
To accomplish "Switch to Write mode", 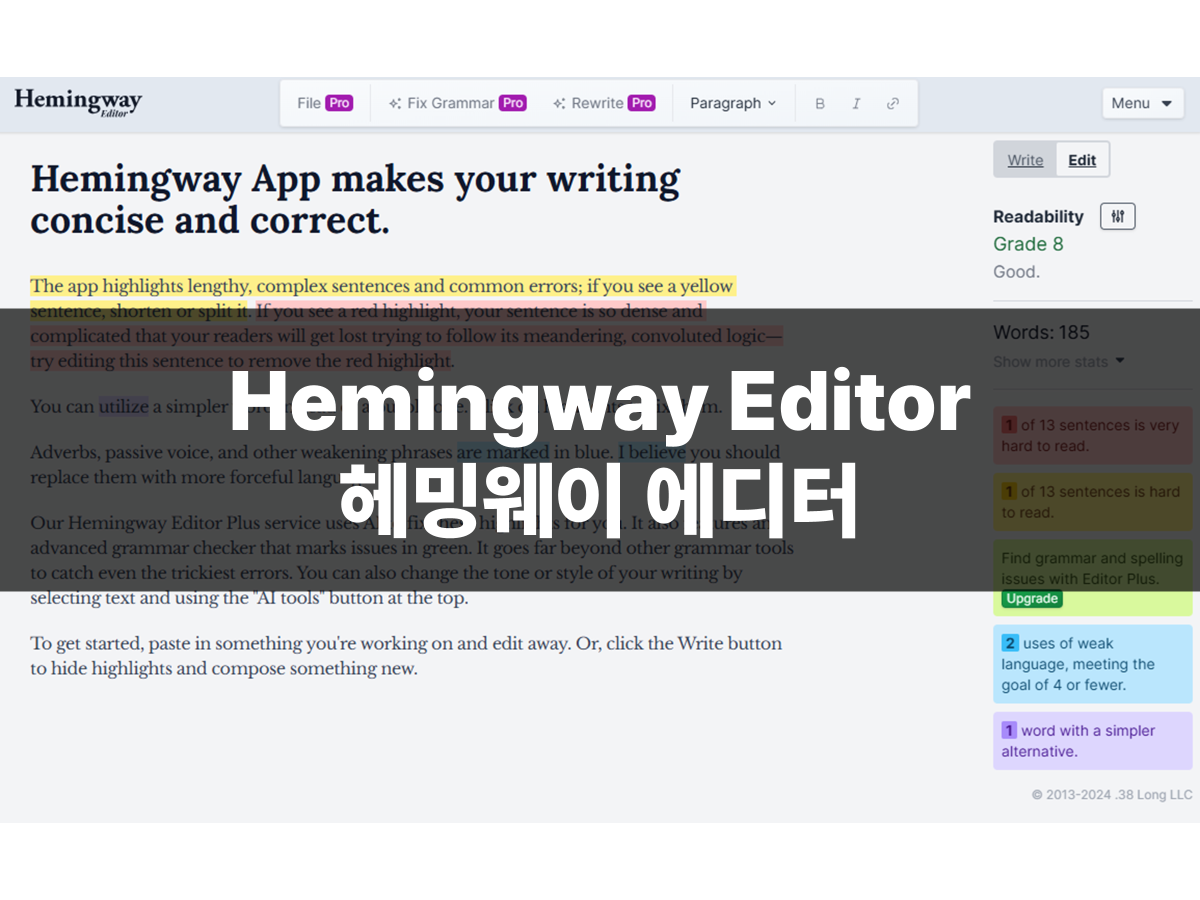I will [1025, 160].
